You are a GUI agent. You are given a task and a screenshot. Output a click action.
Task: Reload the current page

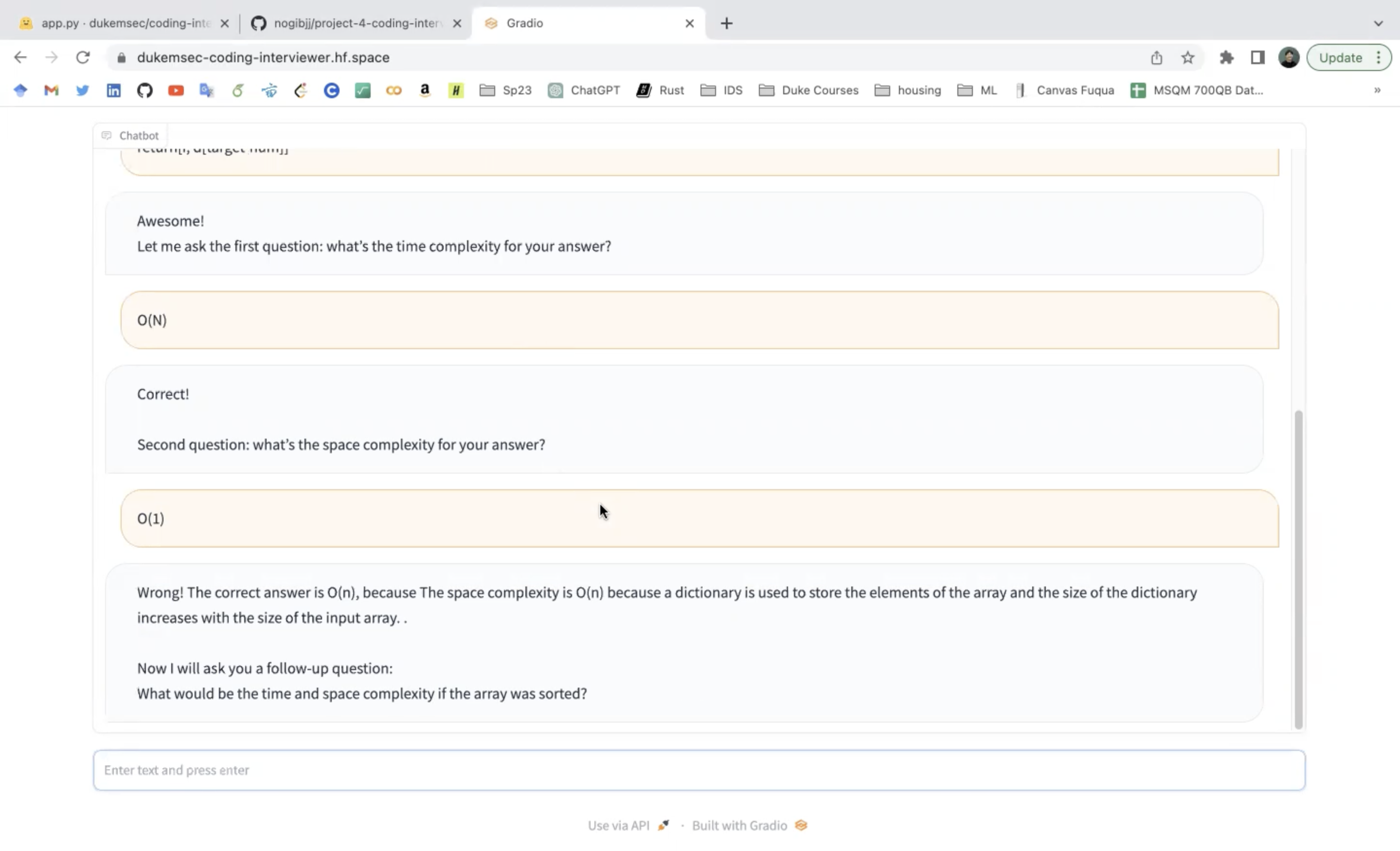(83, 57)
